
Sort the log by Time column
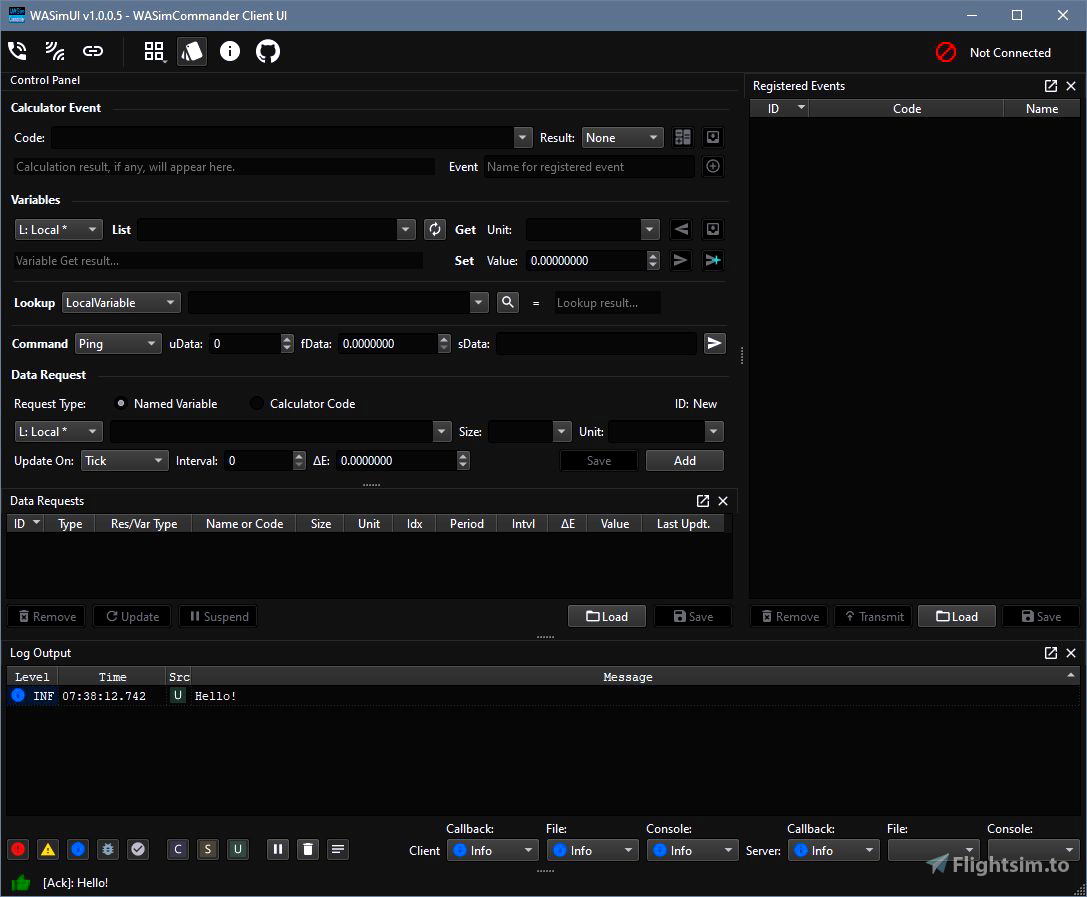(112, 677)
